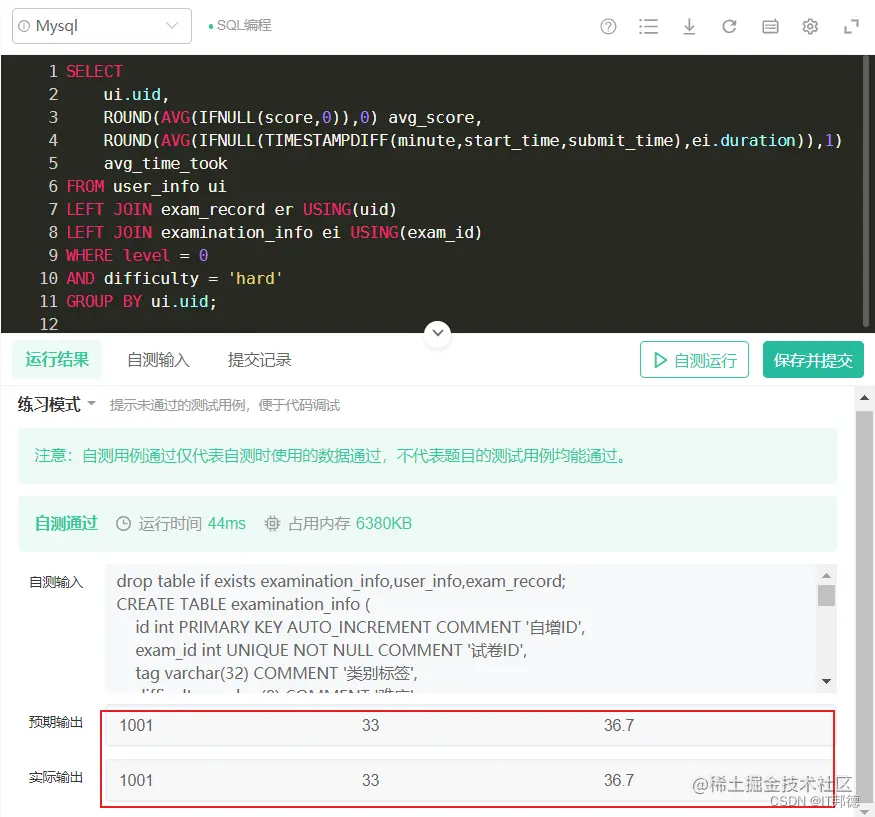The width and height of the screenshot is (875, 817).
Task: Click the line 'GROUP BY ui.uid;'
Action: [x=141, y=301]
